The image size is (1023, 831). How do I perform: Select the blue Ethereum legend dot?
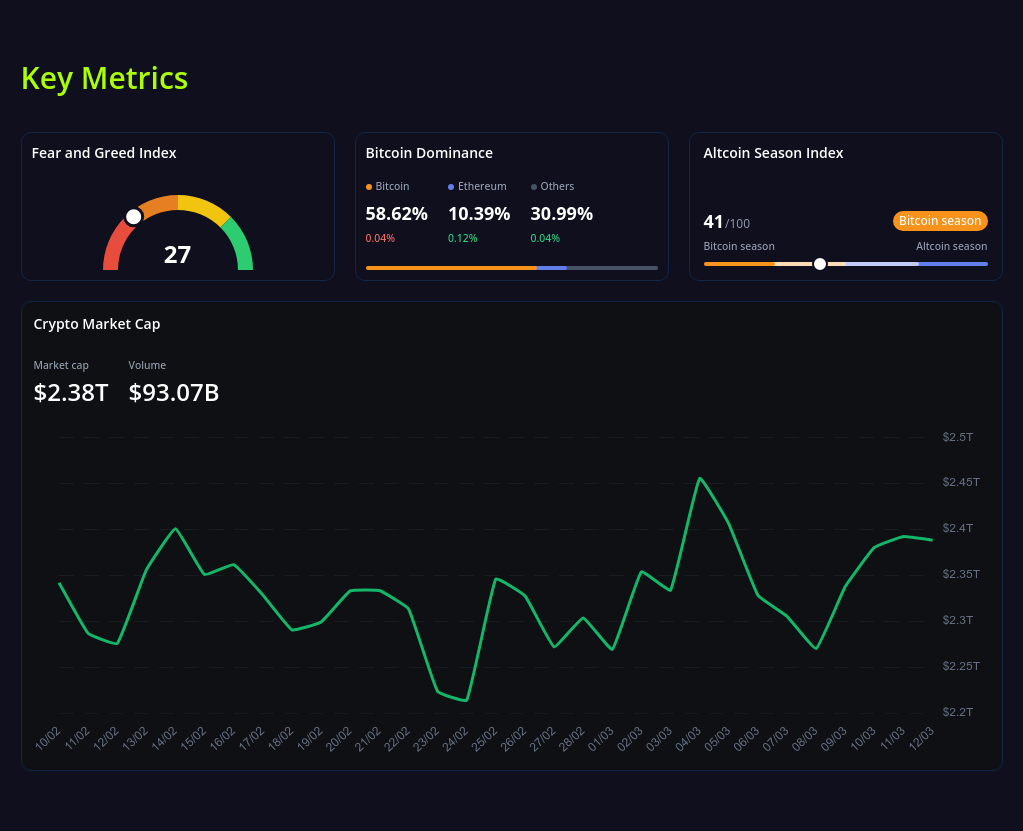452,186
